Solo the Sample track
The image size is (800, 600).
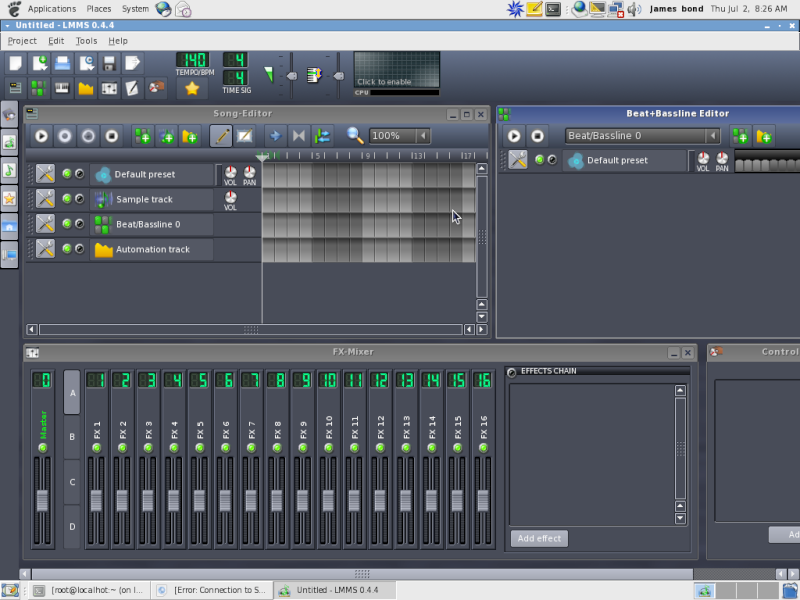tap(80, 199)
